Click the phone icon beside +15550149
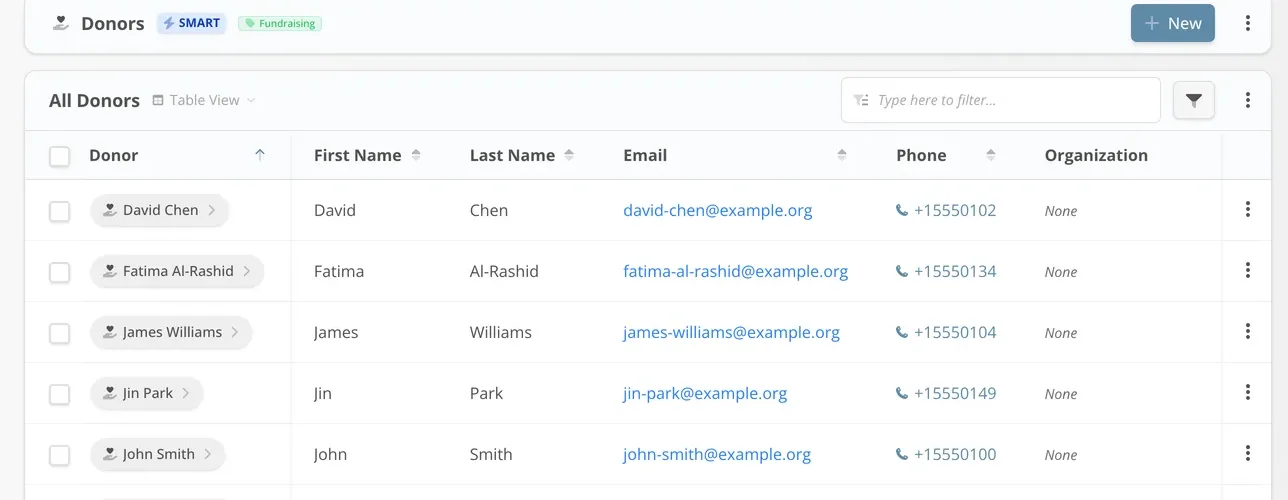This screenshot has width=1288, height=500. (902, 394)
